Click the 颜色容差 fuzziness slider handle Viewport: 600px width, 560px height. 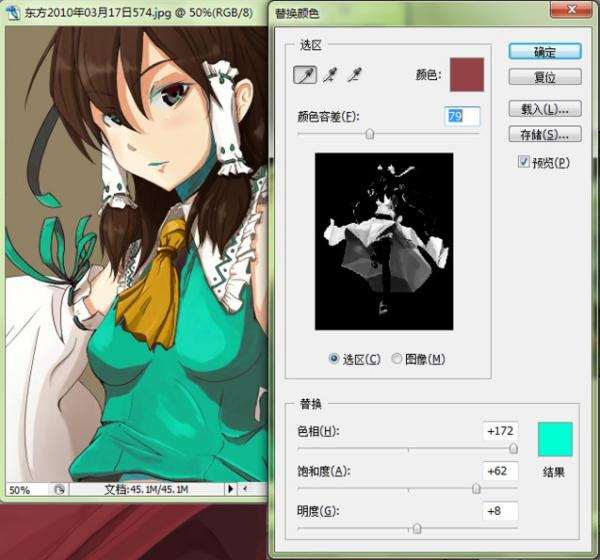pyautogui.click(x=370, y=133)
